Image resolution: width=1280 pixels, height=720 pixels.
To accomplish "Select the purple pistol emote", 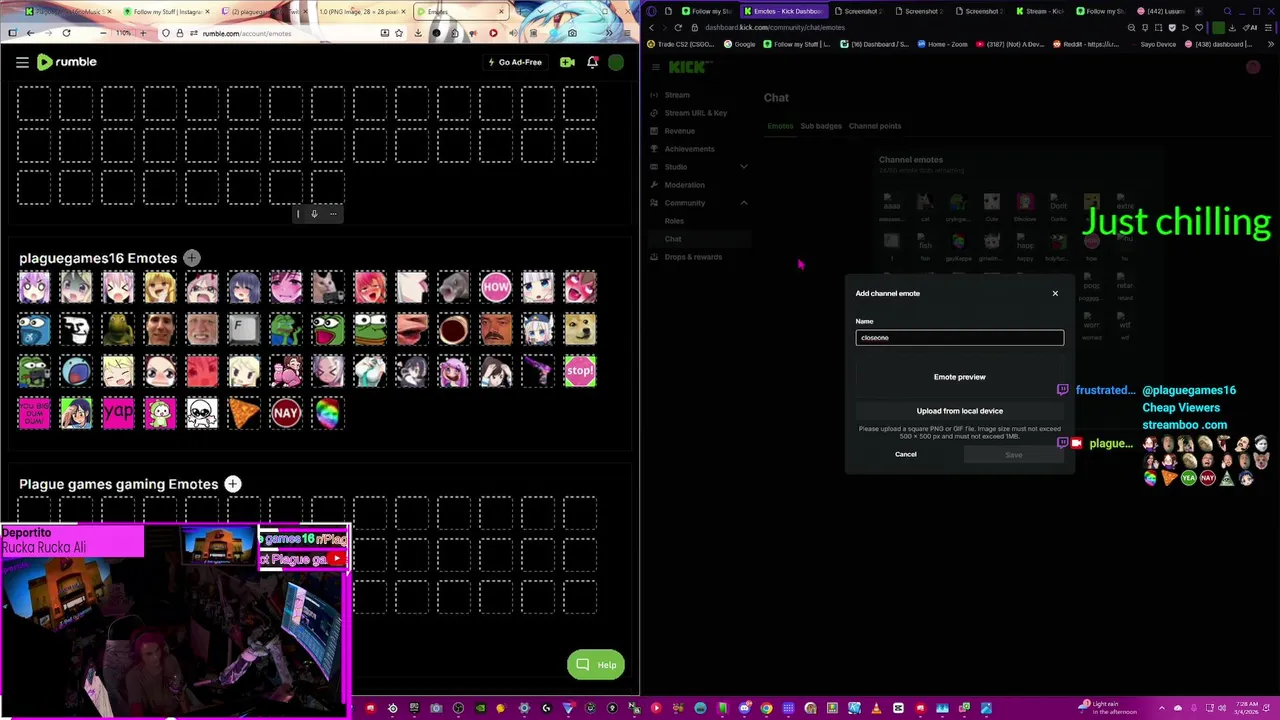I will [538, 371].
